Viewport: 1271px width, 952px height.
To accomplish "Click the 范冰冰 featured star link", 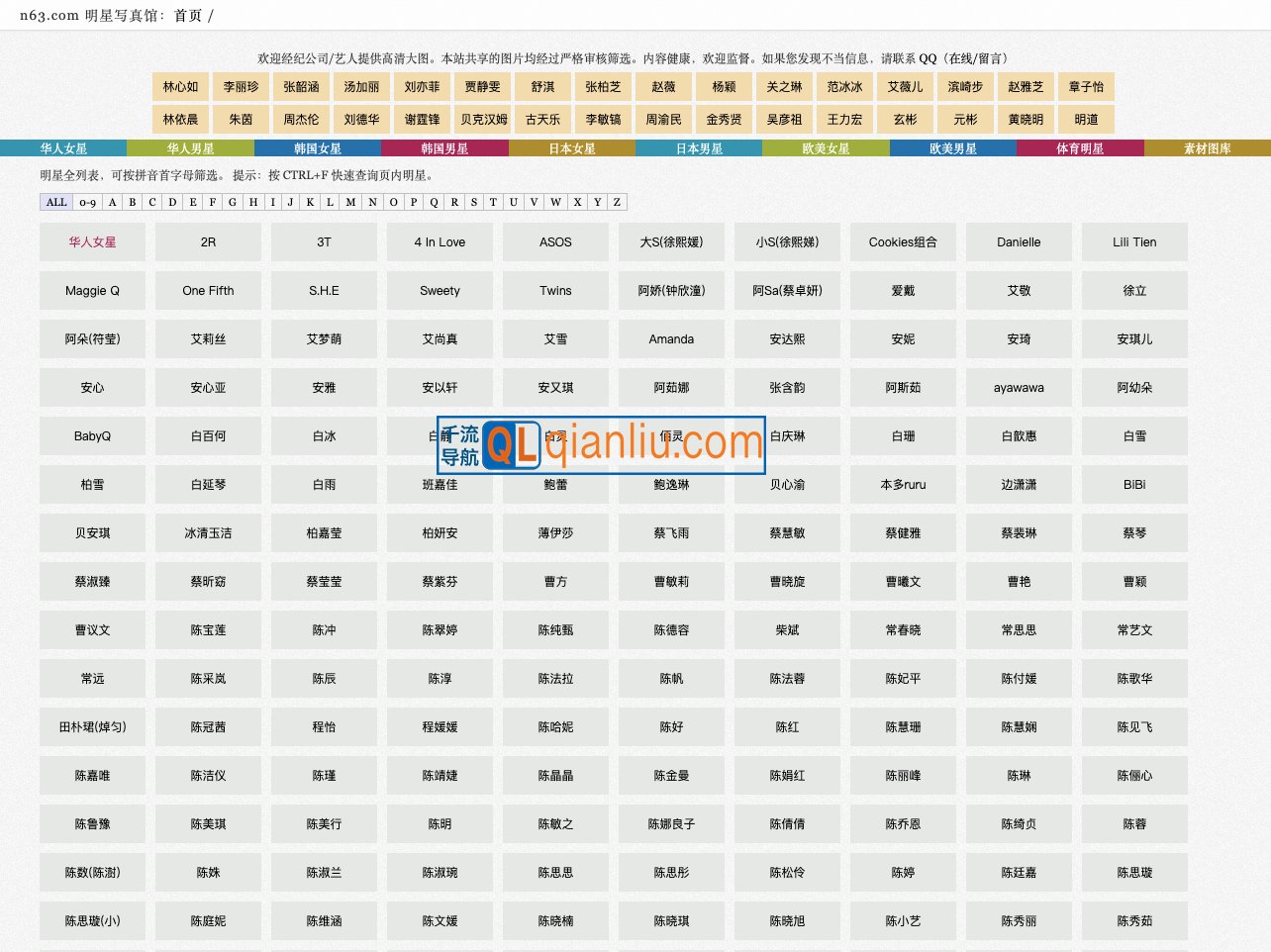I will click(845, 87).
